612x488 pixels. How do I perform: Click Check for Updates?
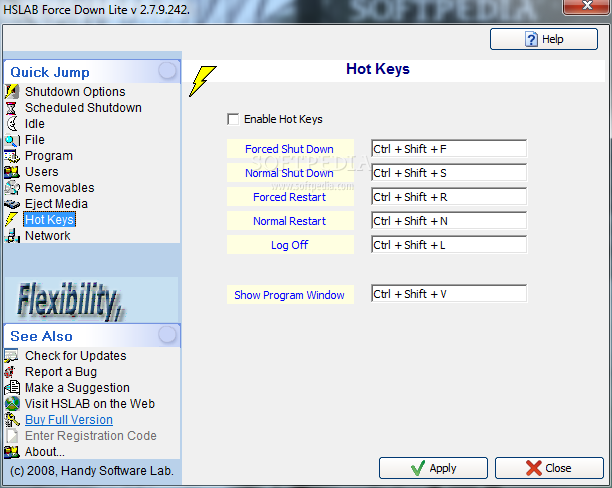(x=76, y=356)
